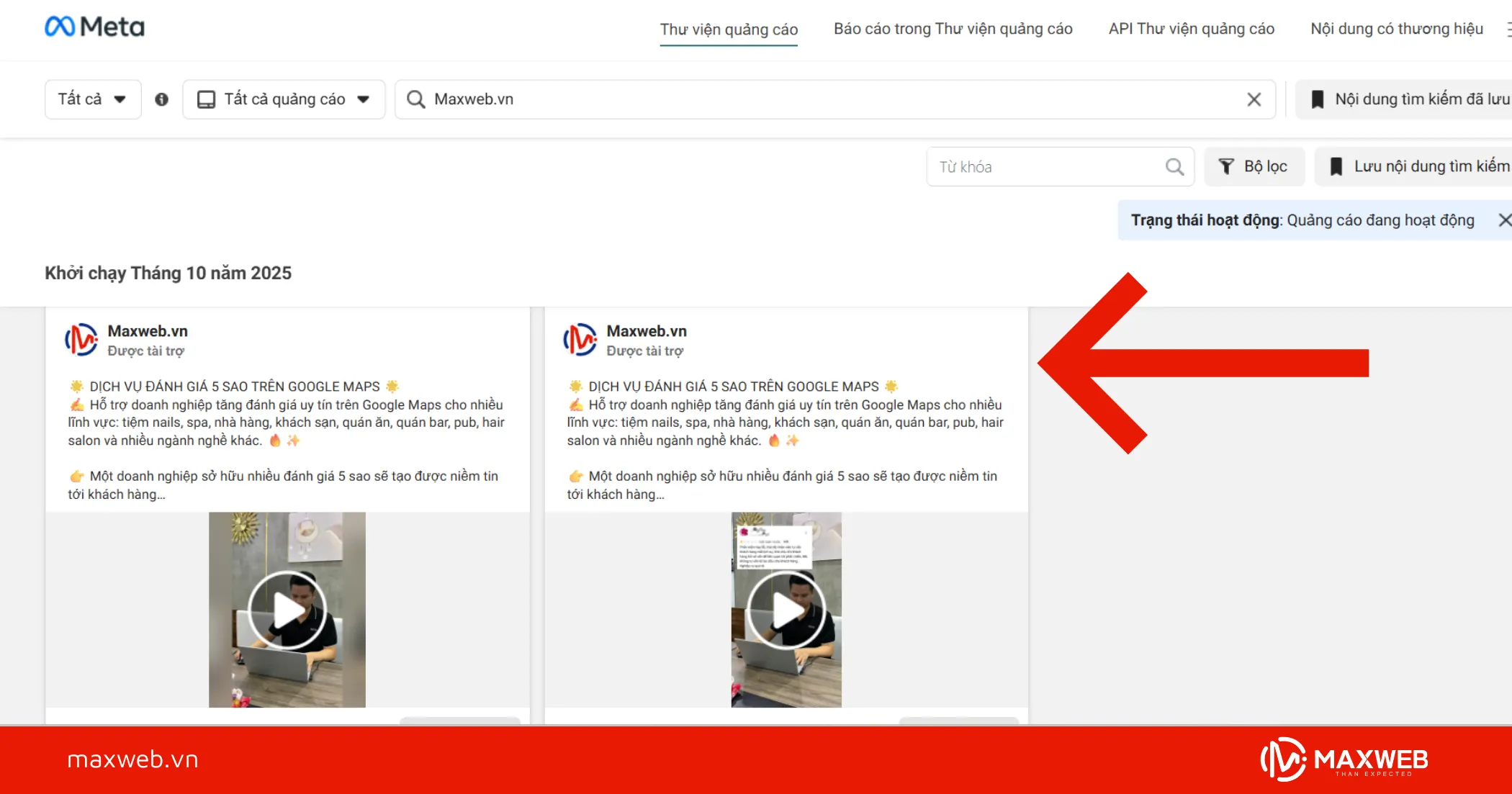Expand the Tất cả quảng cáo dropdown
This screenshot has width=1512, height=794.
284,99
